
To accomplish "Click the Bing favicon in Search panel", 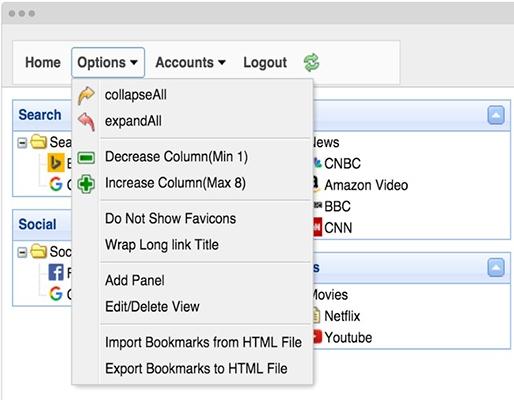I will pos(56,163).
